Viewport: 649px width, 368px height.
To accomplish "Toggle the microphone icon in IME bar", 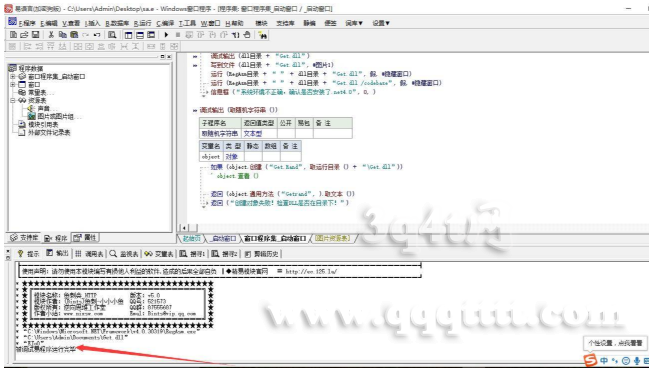I will pyautogui.click(x=637, y=361).
